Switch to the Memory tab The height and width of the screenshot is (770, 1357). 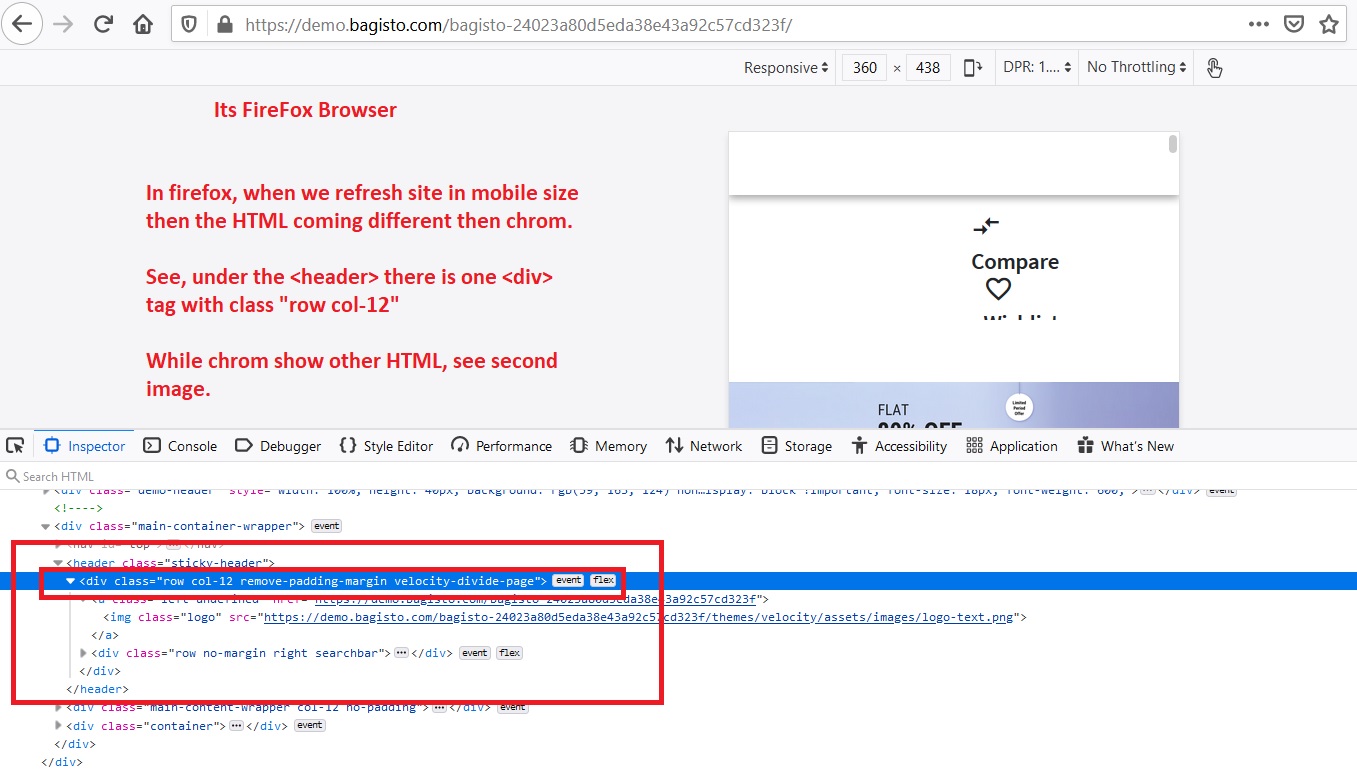click(x=608, y=446)
